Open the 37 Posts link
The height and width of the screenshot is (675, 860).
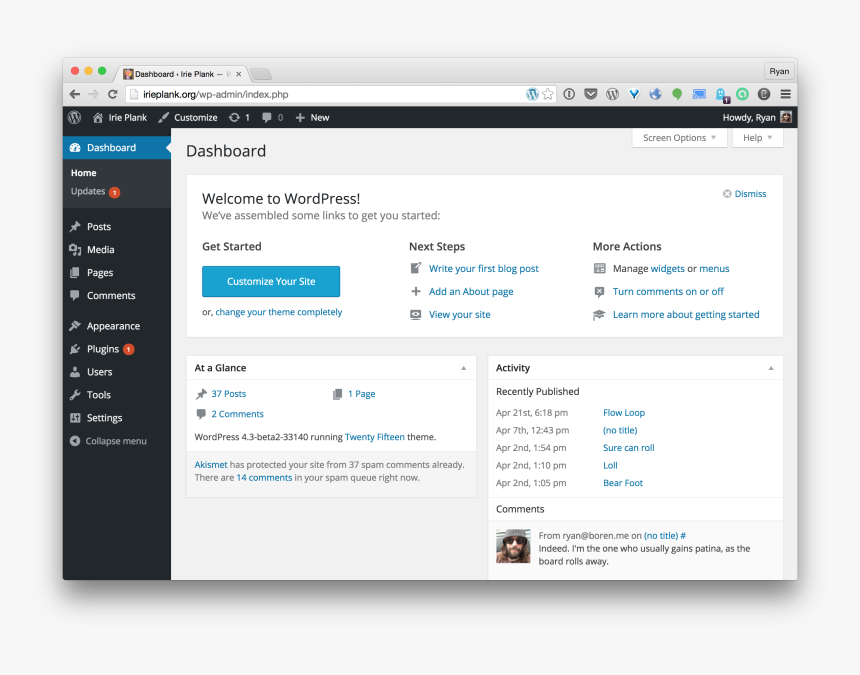point(229,394)
